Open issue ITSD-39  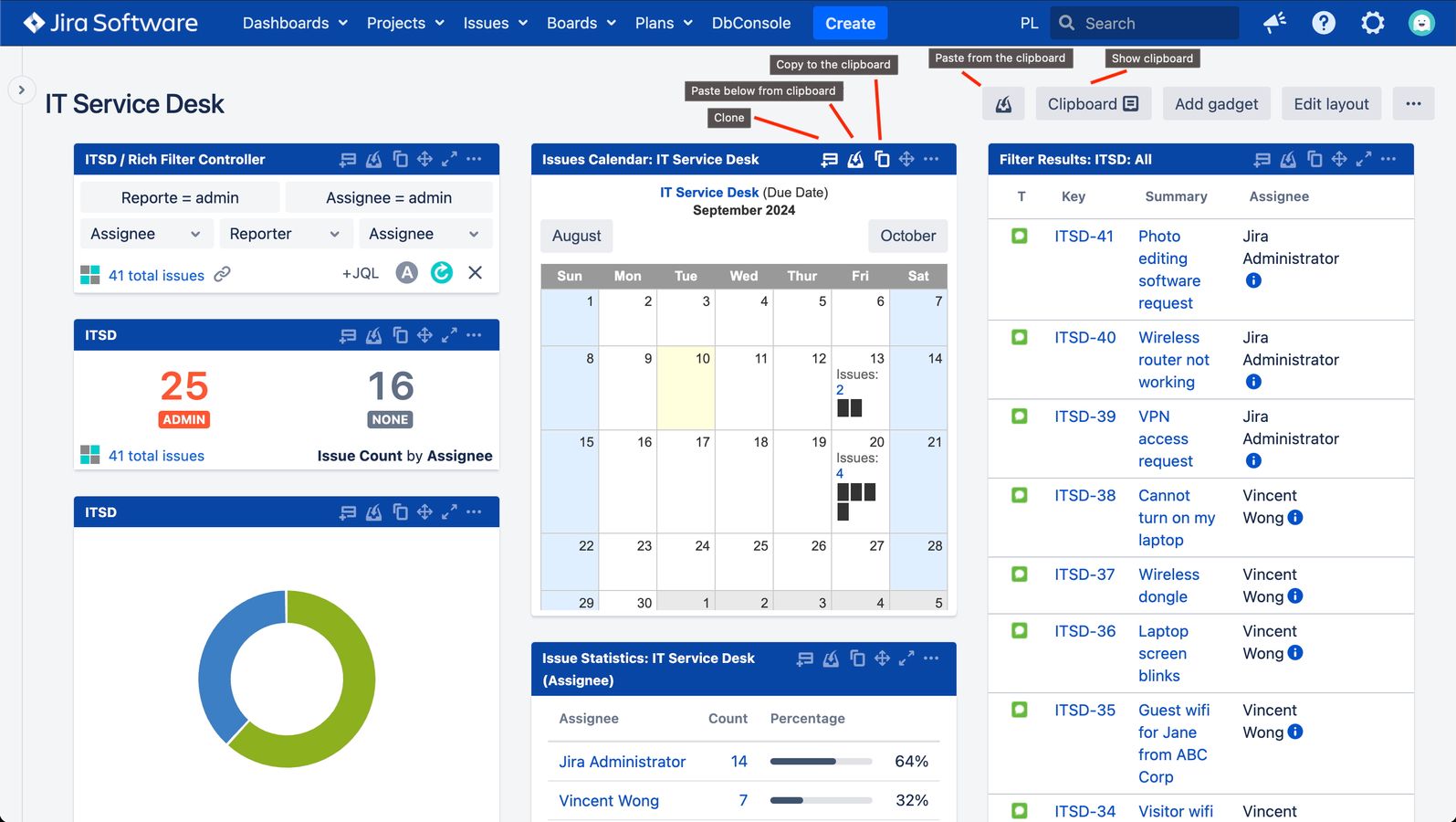click(1084, 416)
